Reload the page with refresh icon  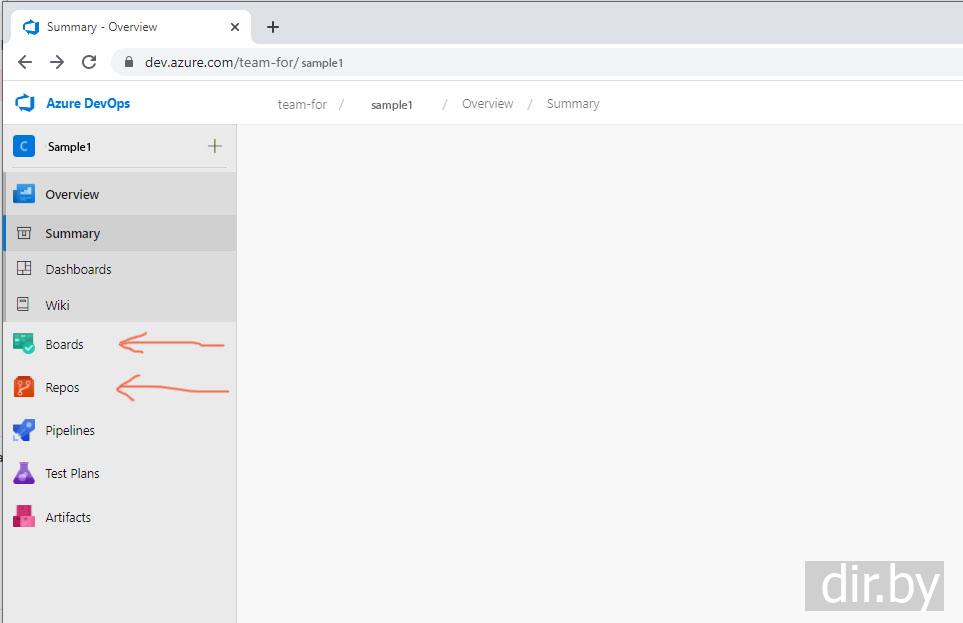89,62
